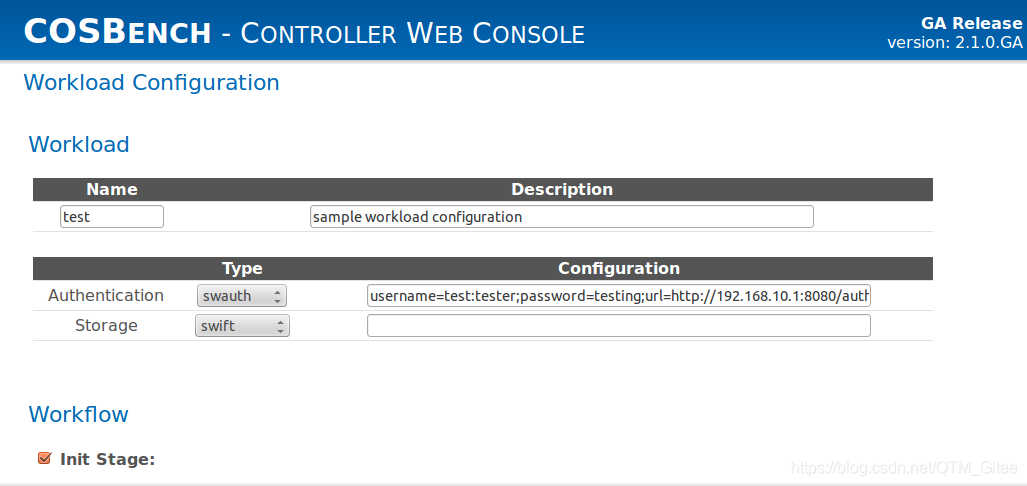Click the Init Stage label text
The image size is (1027, 486).
107,459
